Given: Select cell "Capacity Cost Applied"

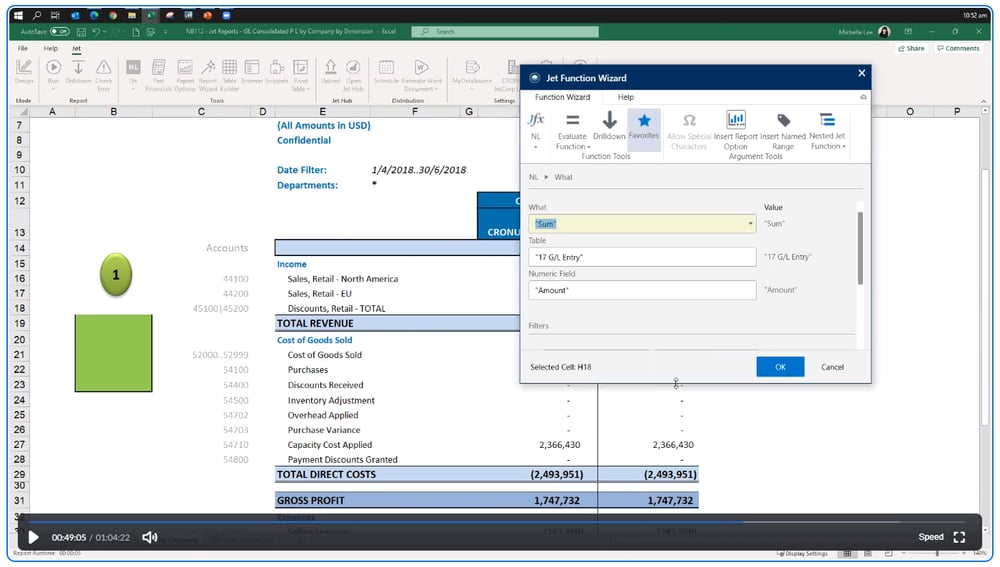Looking at the screenshot, I should [329, 445].
